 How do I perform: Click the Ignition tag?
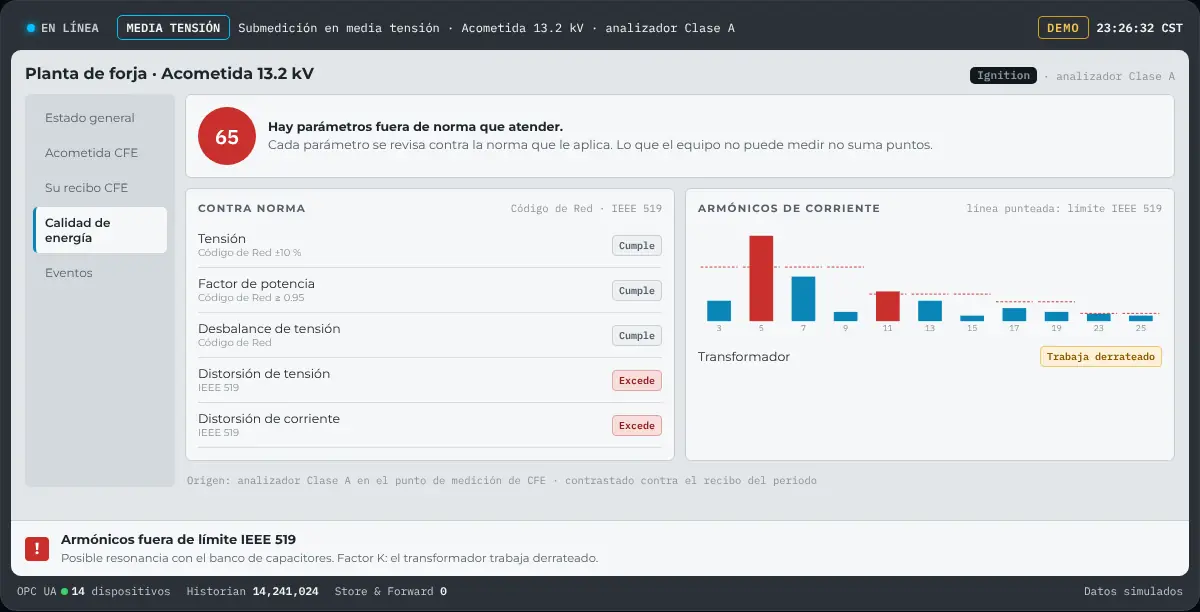(x=1003, y=76)
